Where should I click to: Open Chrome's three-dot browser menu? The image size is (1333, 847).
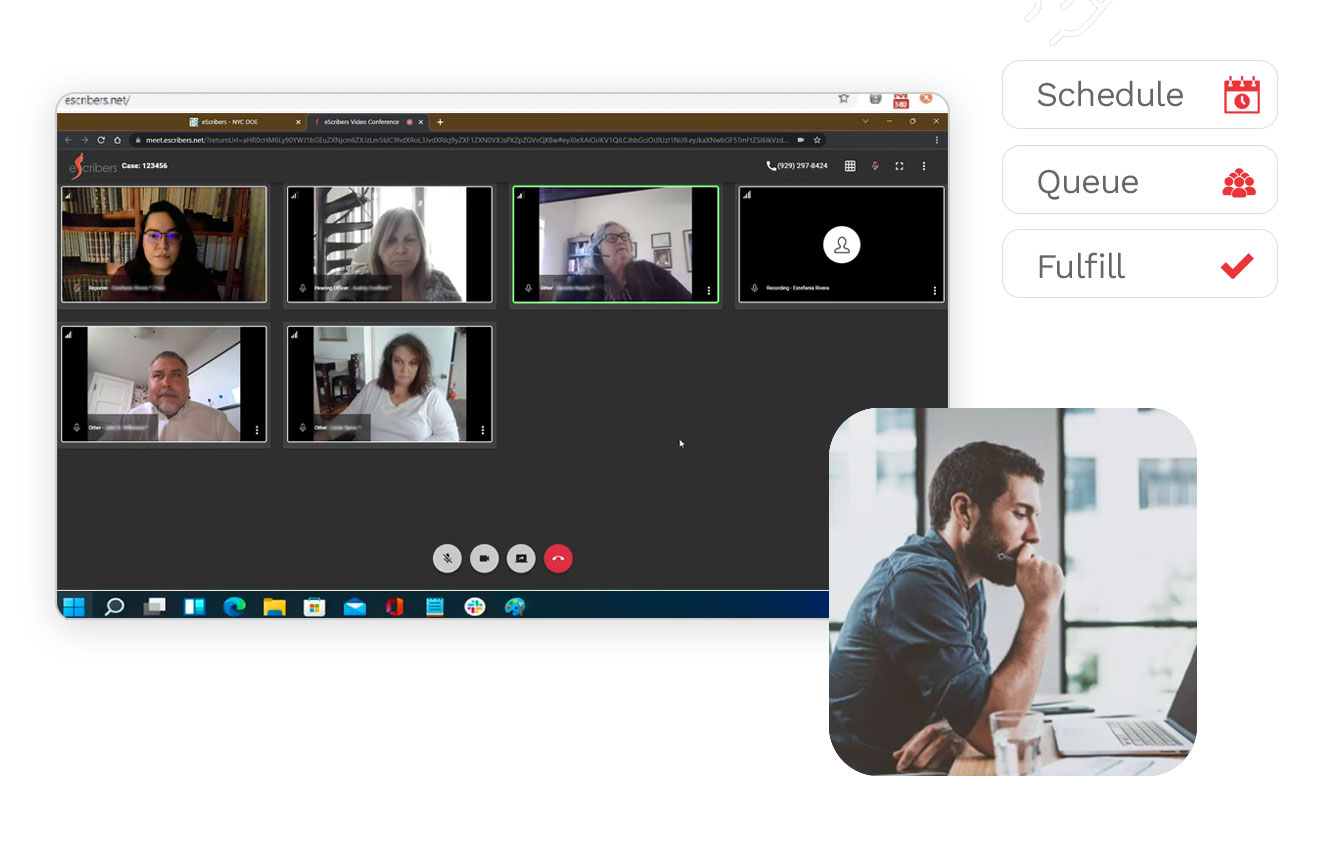937,140
